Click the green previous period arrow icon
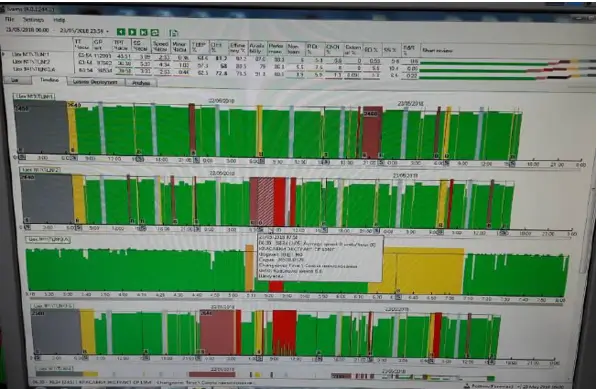This screenshot has width=597, height=389. 121,32
